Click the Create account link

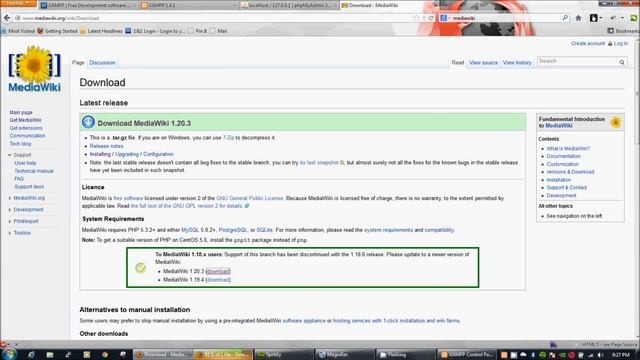point(588,43)
